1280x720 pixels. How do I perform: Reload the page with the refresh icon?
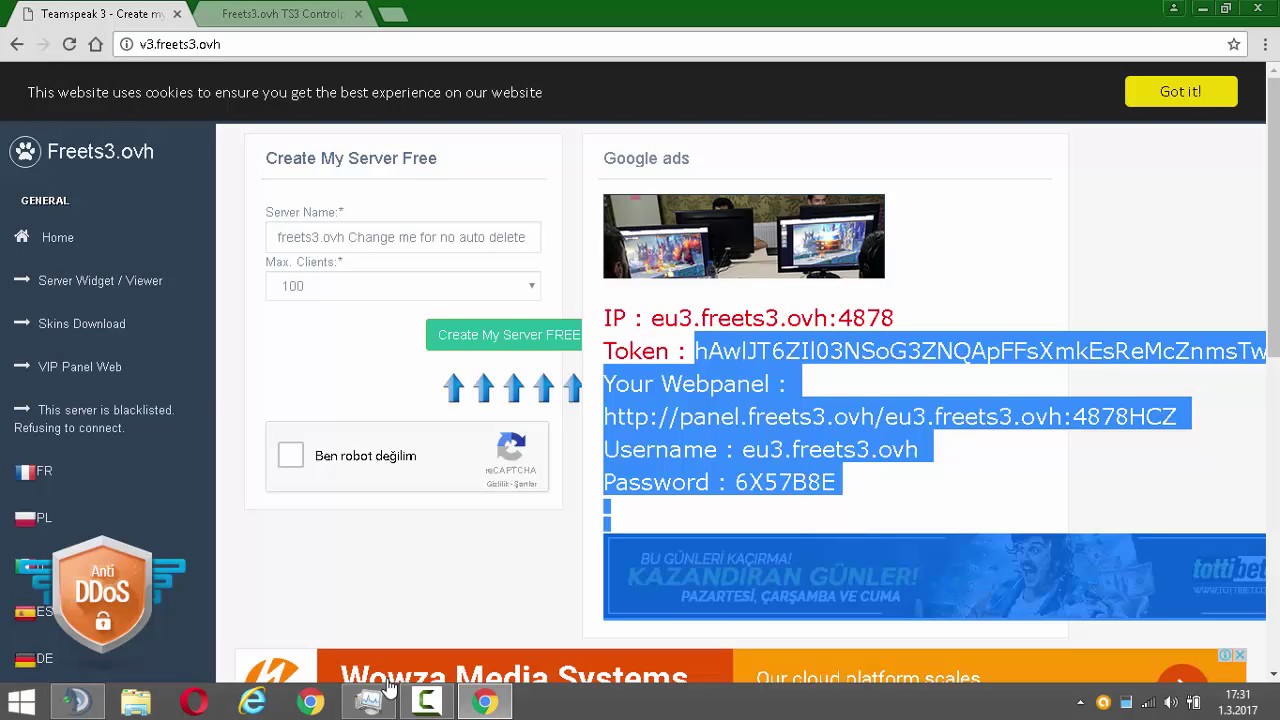coord(69,44)
